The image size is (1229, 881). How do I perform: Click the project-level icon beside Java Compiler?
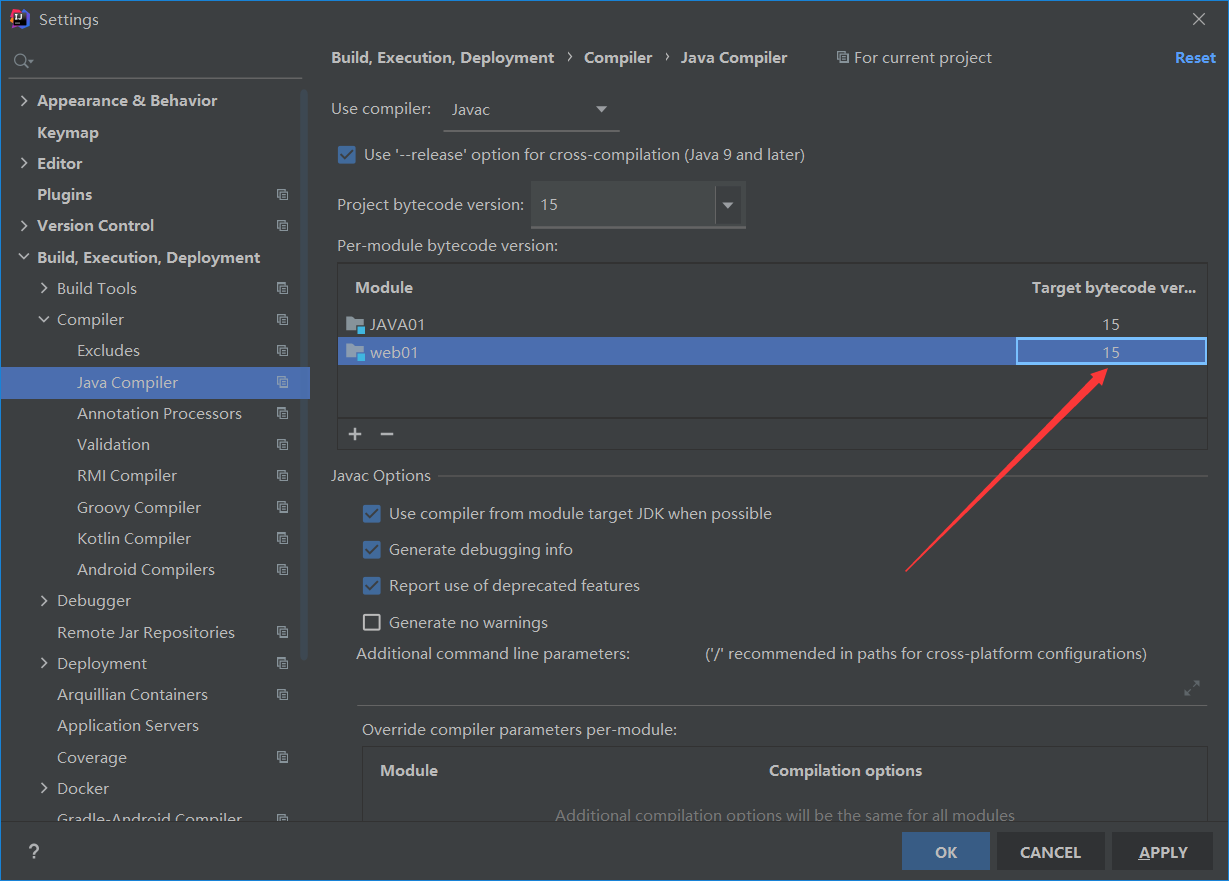pyautogui.click(x=283, y=382)
